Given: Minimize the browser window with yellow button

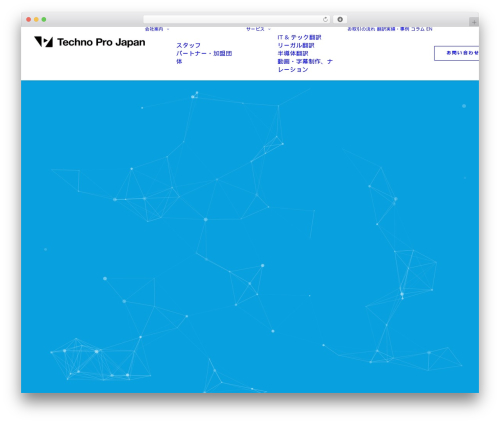Looking at the screenshot, I should click(36, 19).
